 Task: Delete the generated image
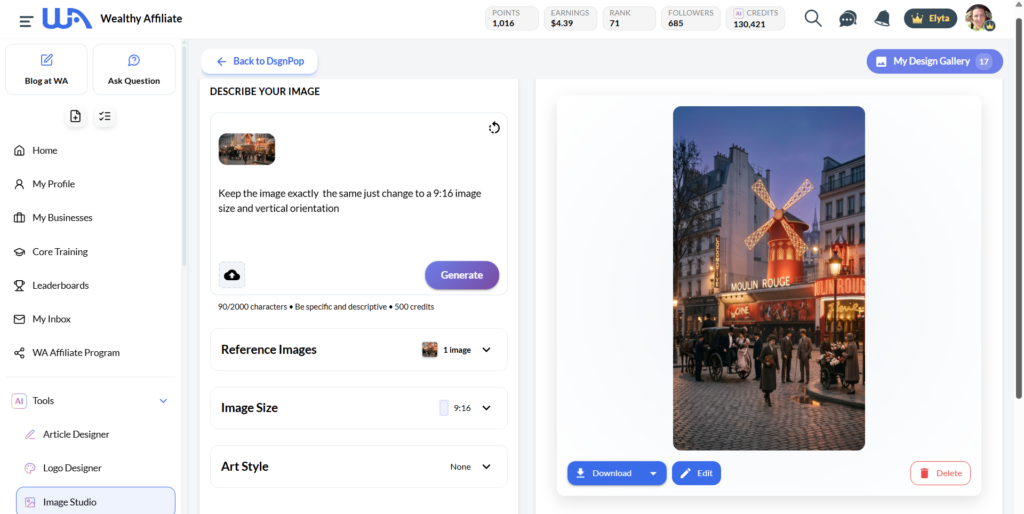(x=940, y=473)
